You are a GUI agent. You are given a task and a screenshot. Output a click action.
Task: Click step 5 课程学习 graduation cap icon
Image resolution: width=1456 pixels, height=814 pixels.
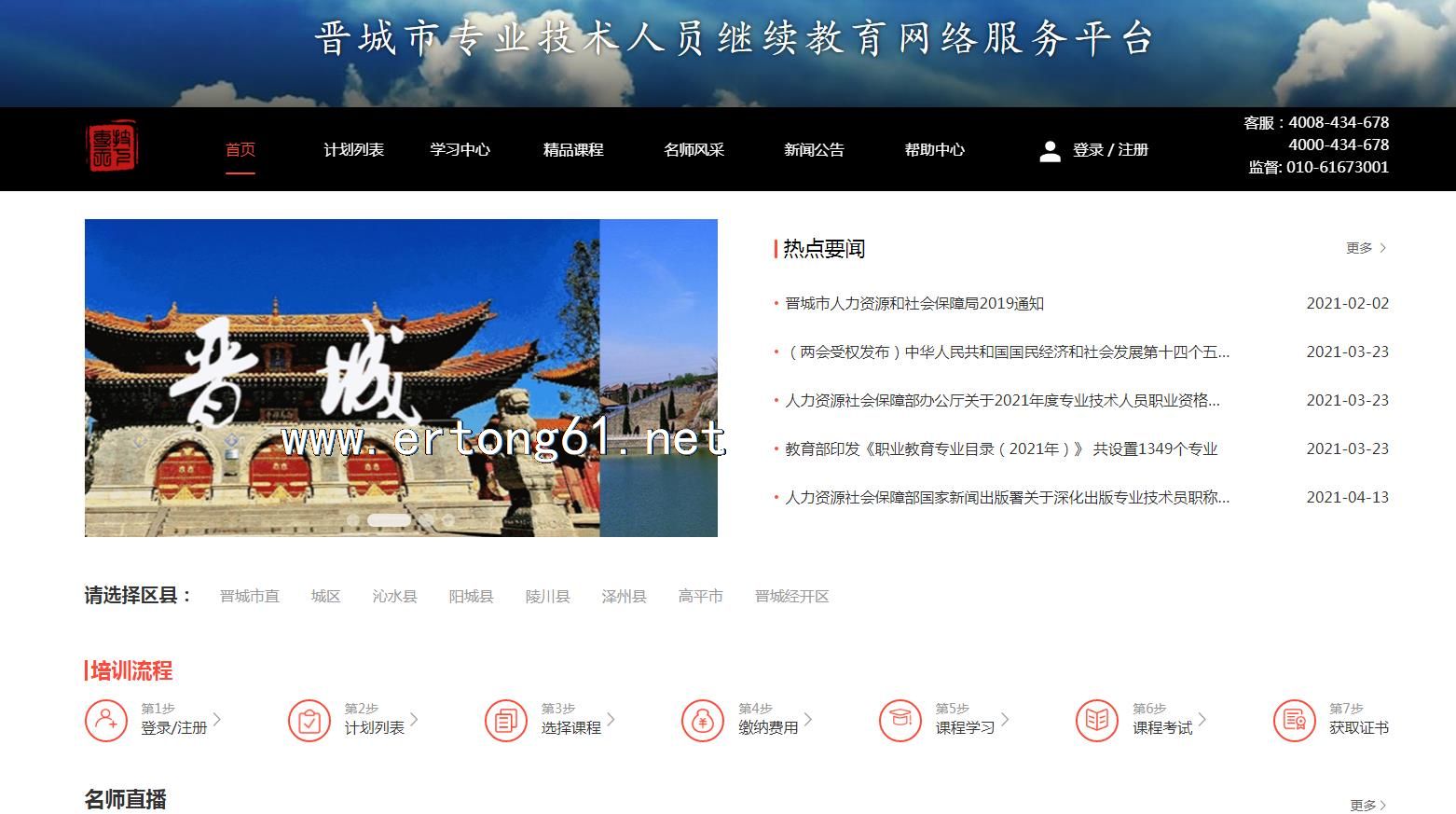pos(900,721)
